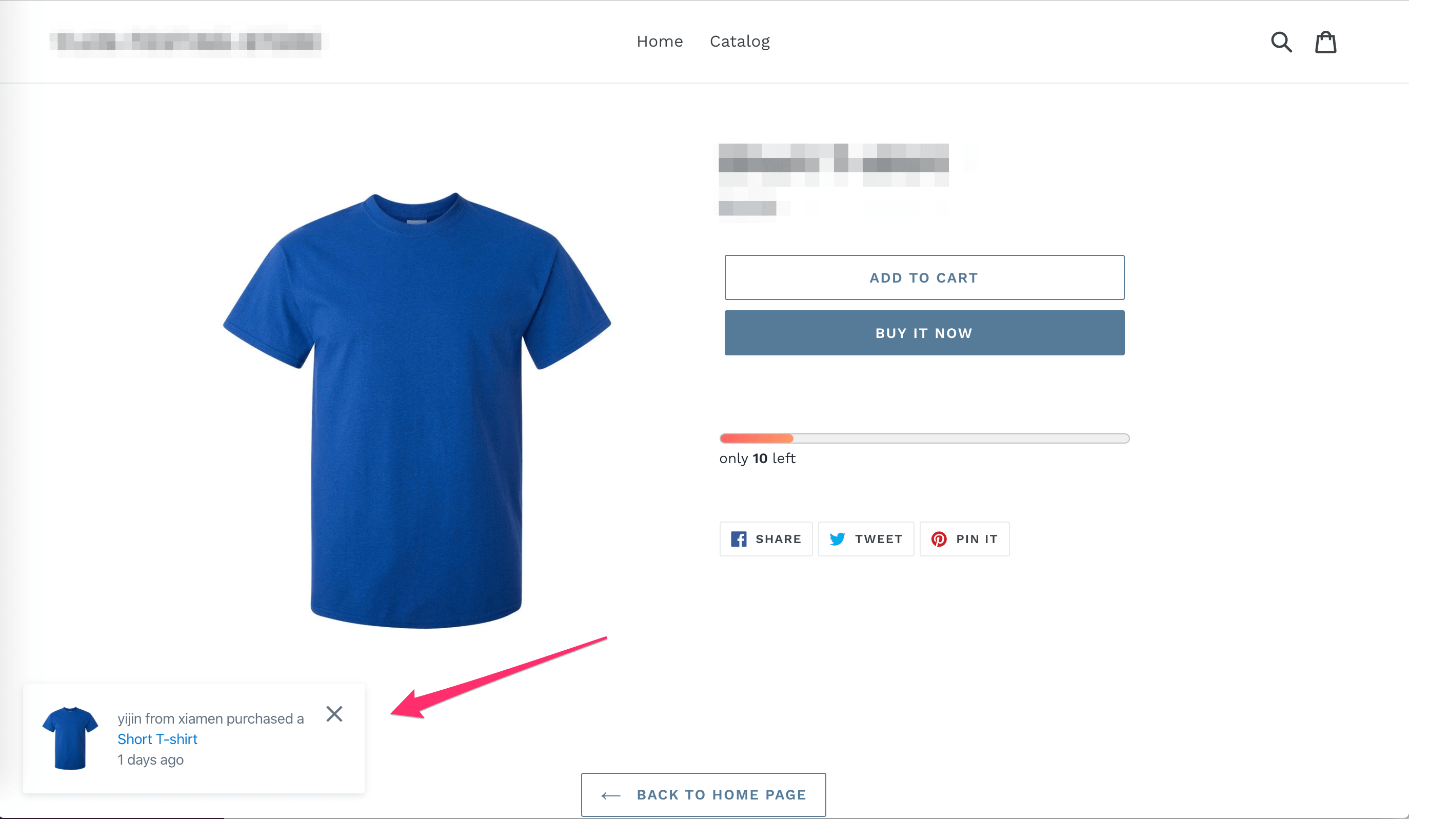Open the Short T-shirt link
This screenshot has width=1430, height=840.
click(157, 739)
